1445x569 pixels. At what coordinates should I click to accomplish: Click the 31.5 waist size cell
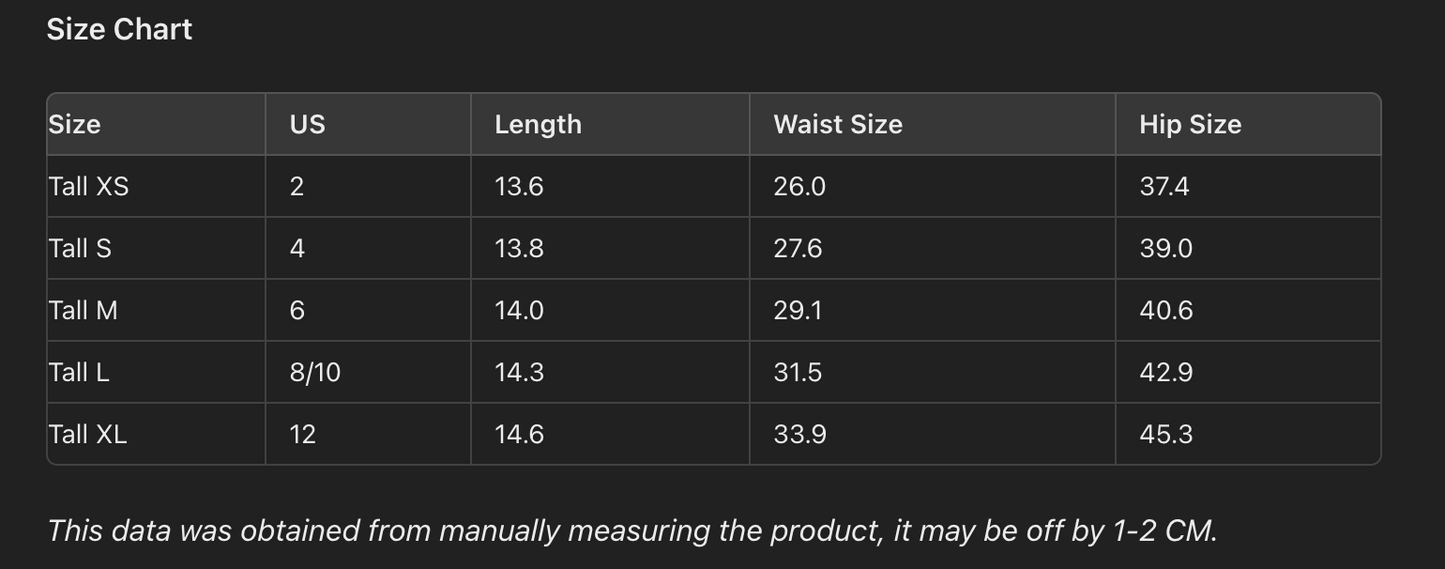[798, 372]
